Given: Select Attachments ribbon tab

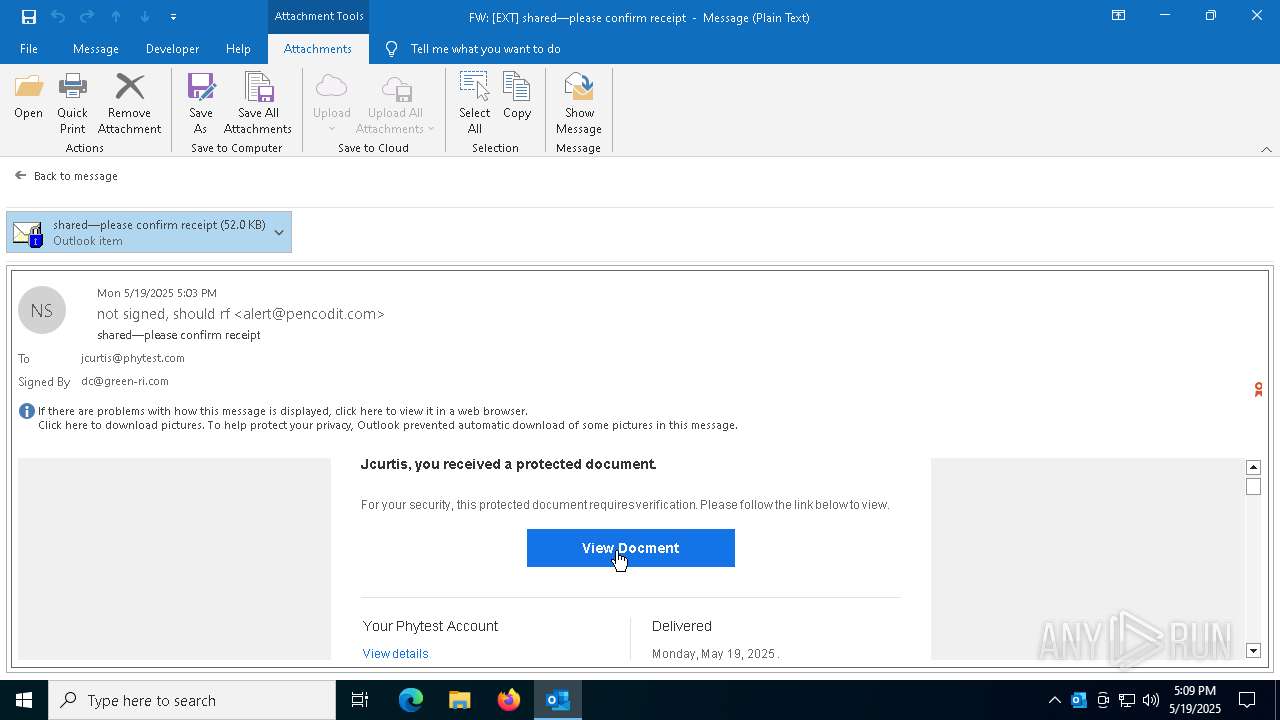Looking at the screenshot, I should pos(318,48).
